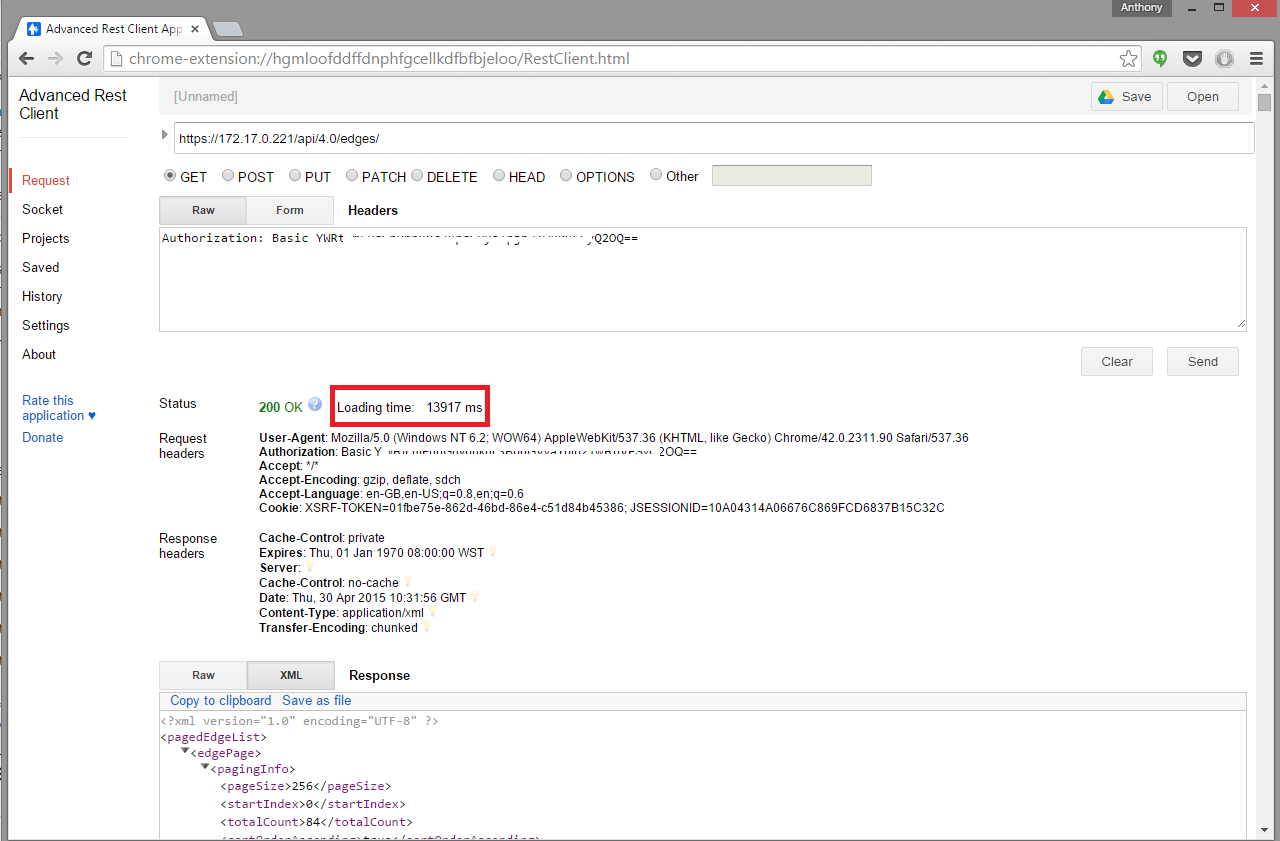Collapse the edgePage XML node
Viewport: 1280px width, 841px height.
coord(185,751)
